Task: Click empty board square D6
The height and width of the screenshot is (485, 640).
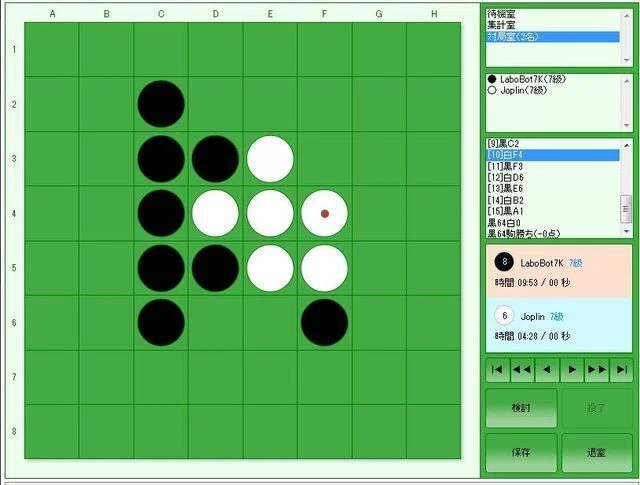Action: pos(216,323)
